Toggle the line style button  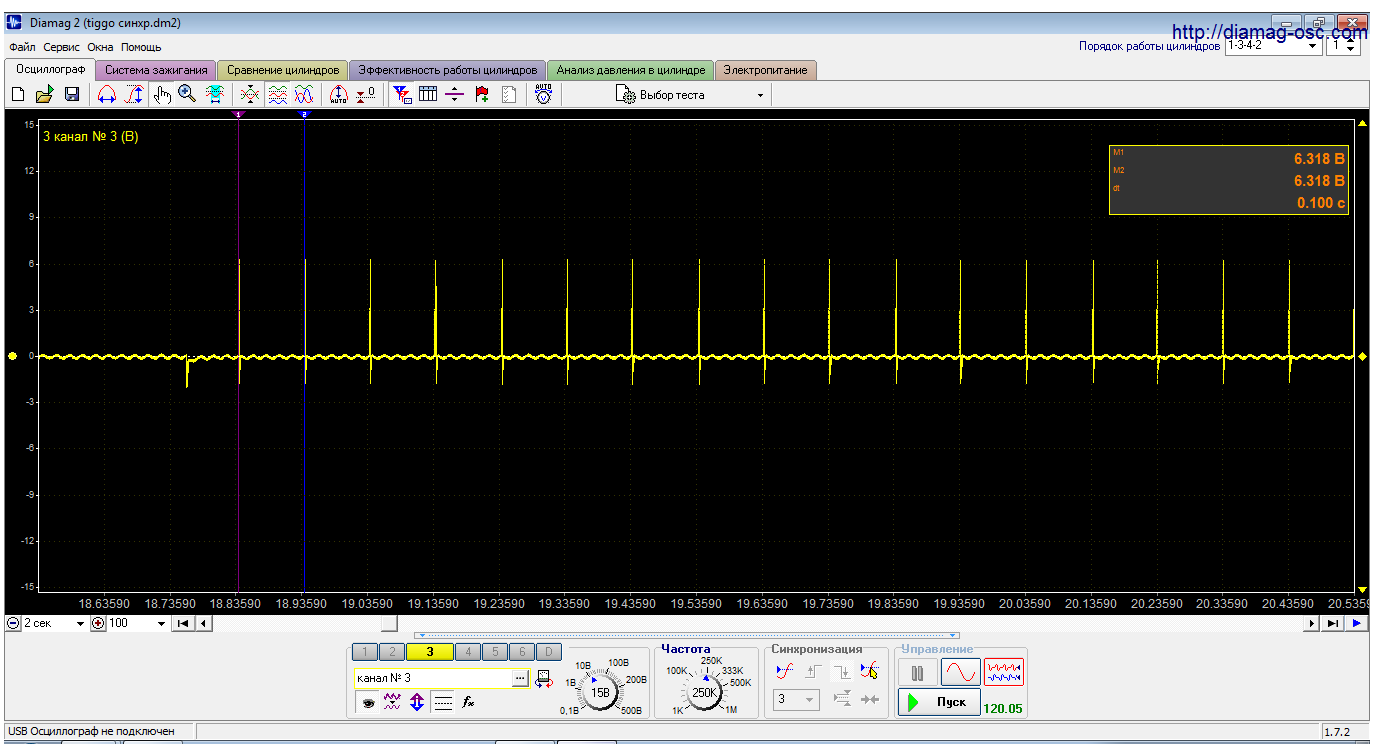tap(443, 703)
